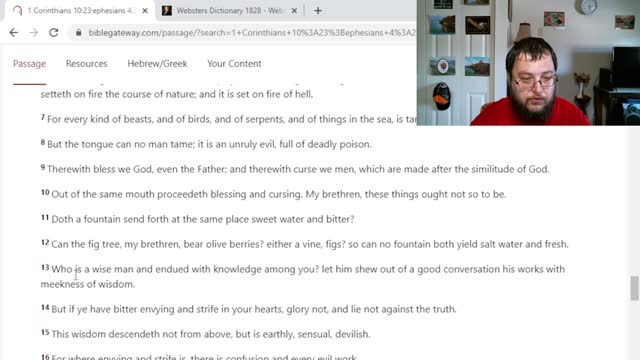Open the Hebrew/Greek tab
This screenshot has width=640, height=360.
click(x=157, y=64)
